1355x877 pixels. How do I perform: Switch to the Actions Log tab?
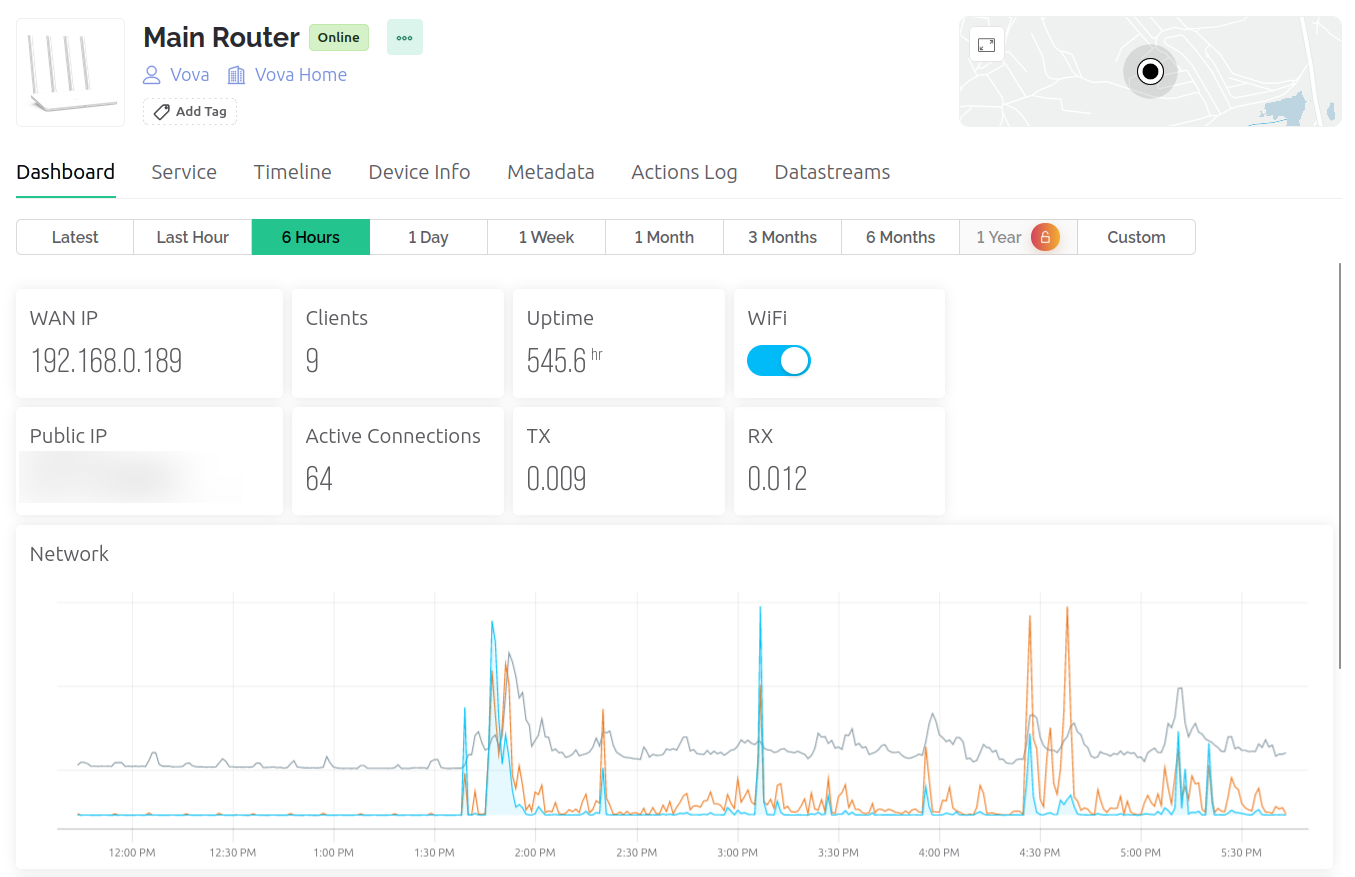(684, 172)
